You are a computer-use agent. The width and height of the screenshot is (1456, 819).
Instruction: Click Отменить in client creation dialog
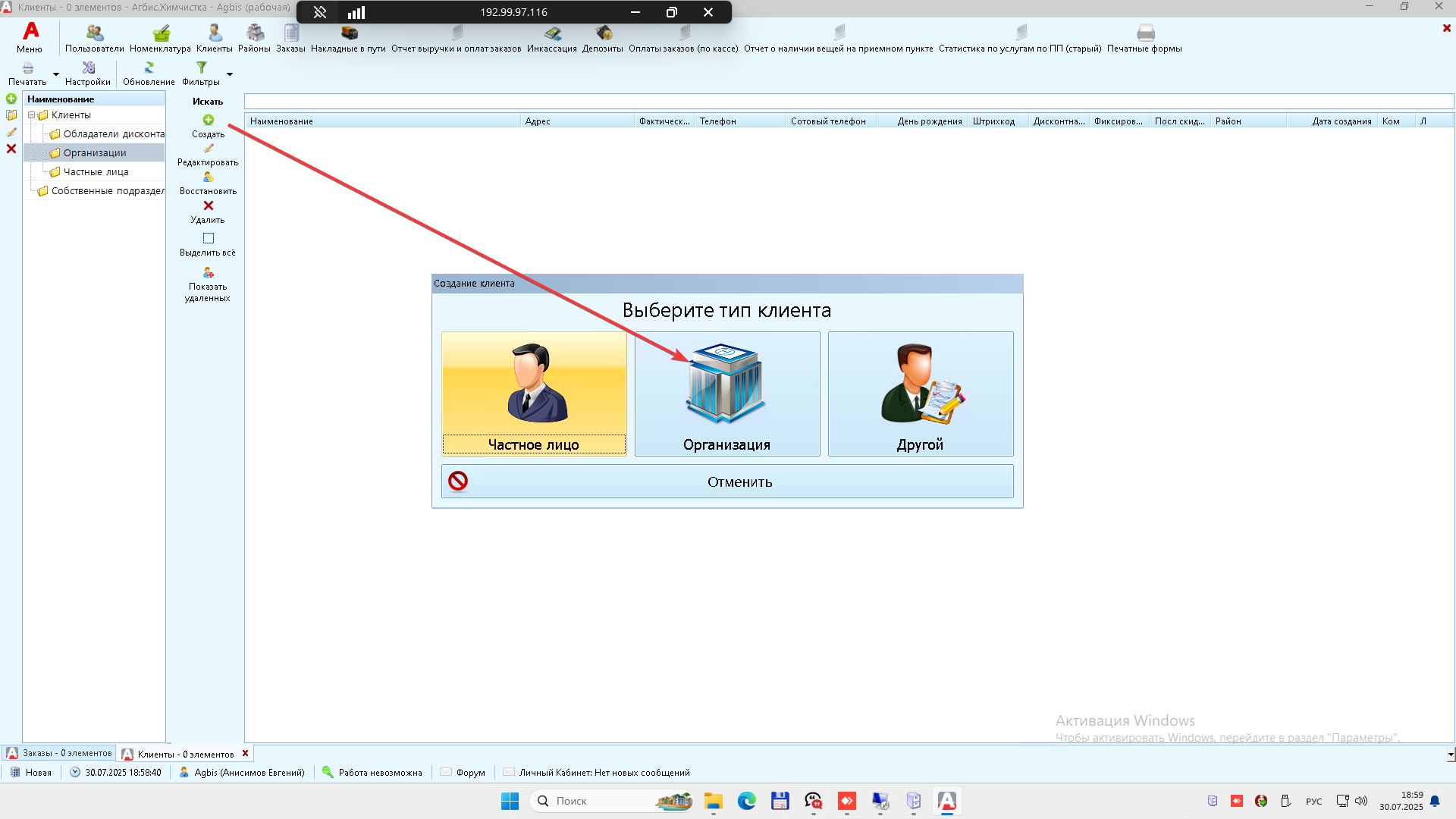click(x=727, y=482)
